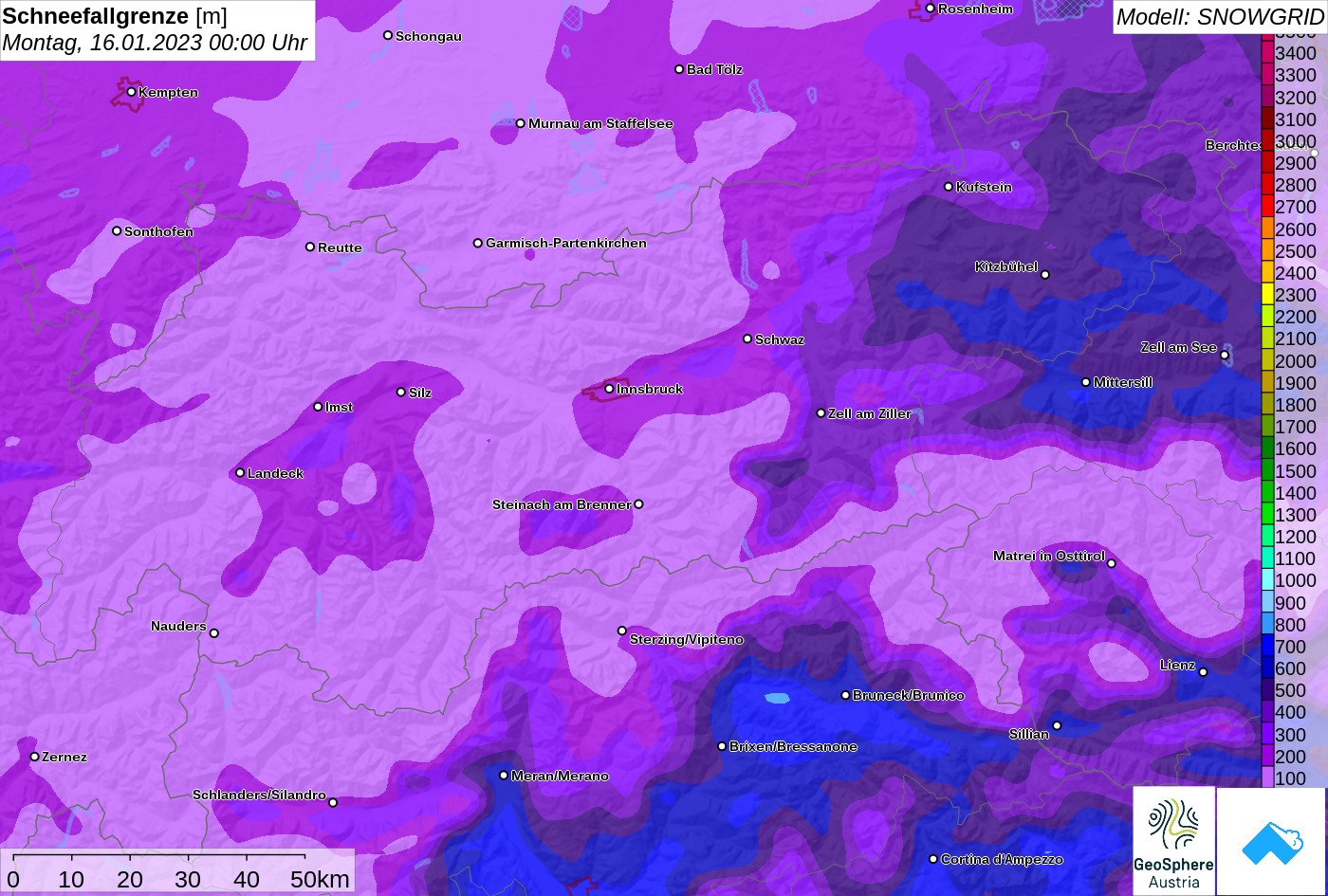Click the 'Imst' town label
1328x896 pixels.
tap(339, 407)
